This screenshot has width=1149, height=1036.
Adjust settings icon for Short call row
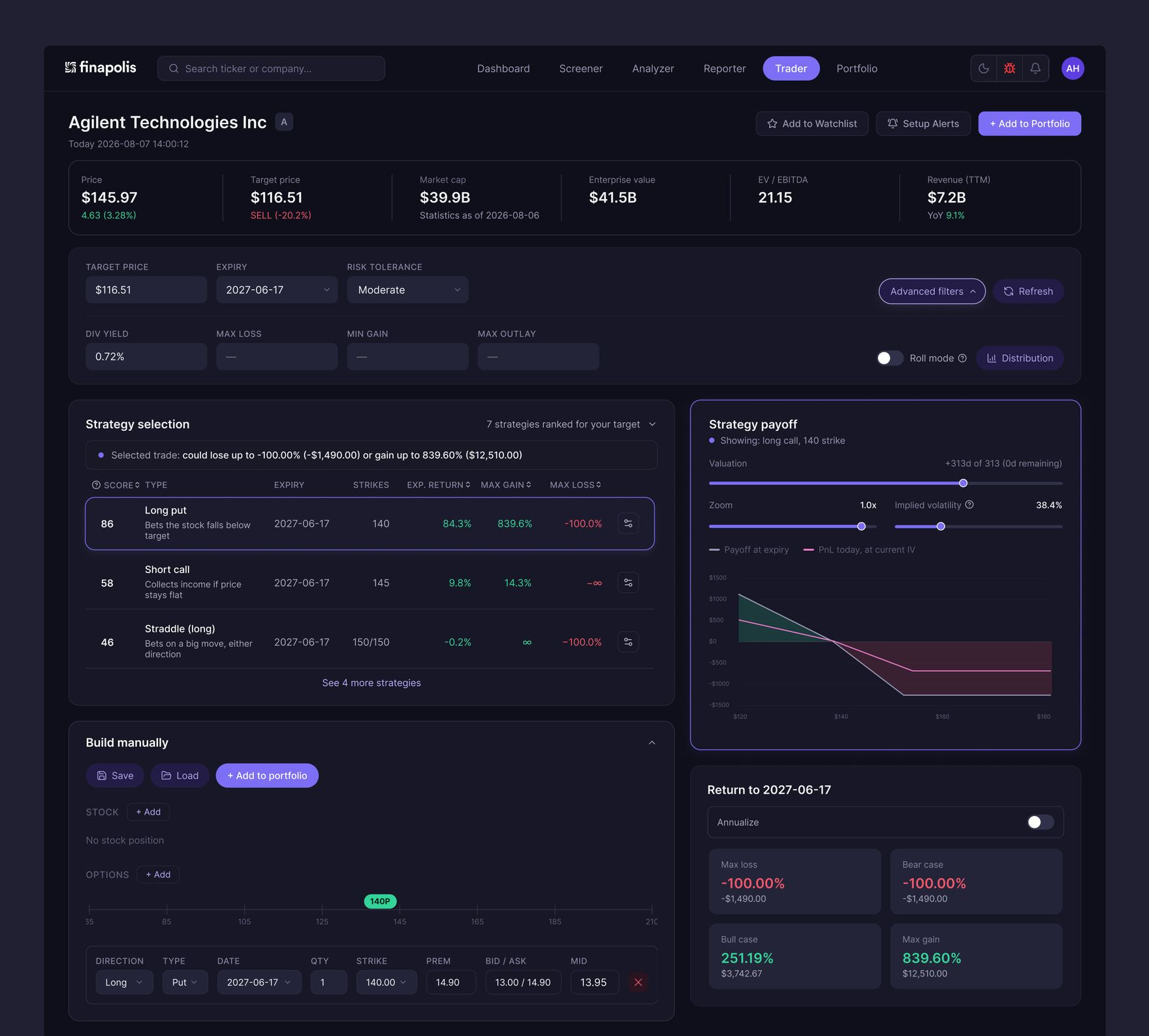pyautogui.click(x=628, y=583)
